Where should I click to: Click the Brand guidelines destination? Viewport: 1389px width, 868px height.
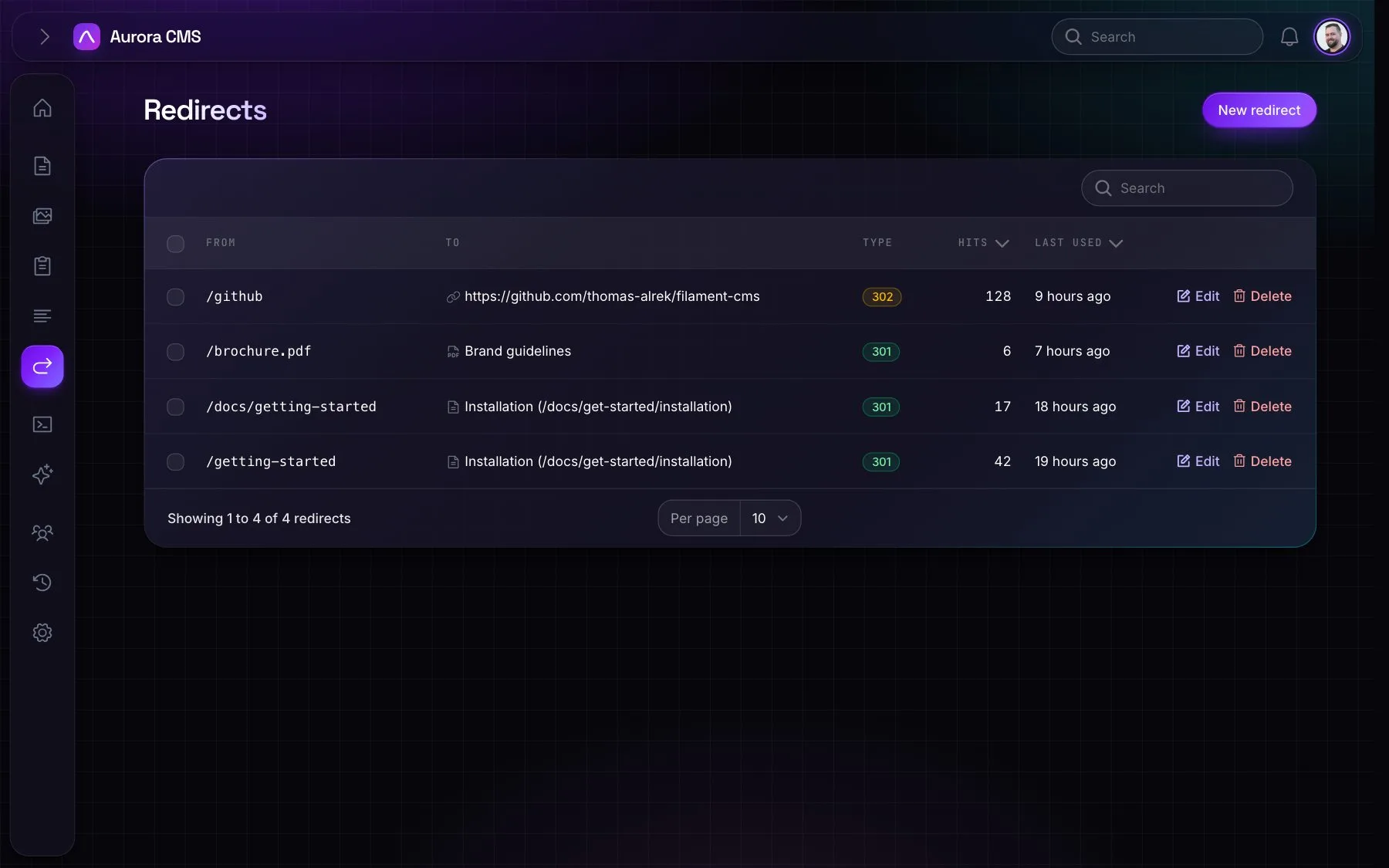(x=518, y=351)
